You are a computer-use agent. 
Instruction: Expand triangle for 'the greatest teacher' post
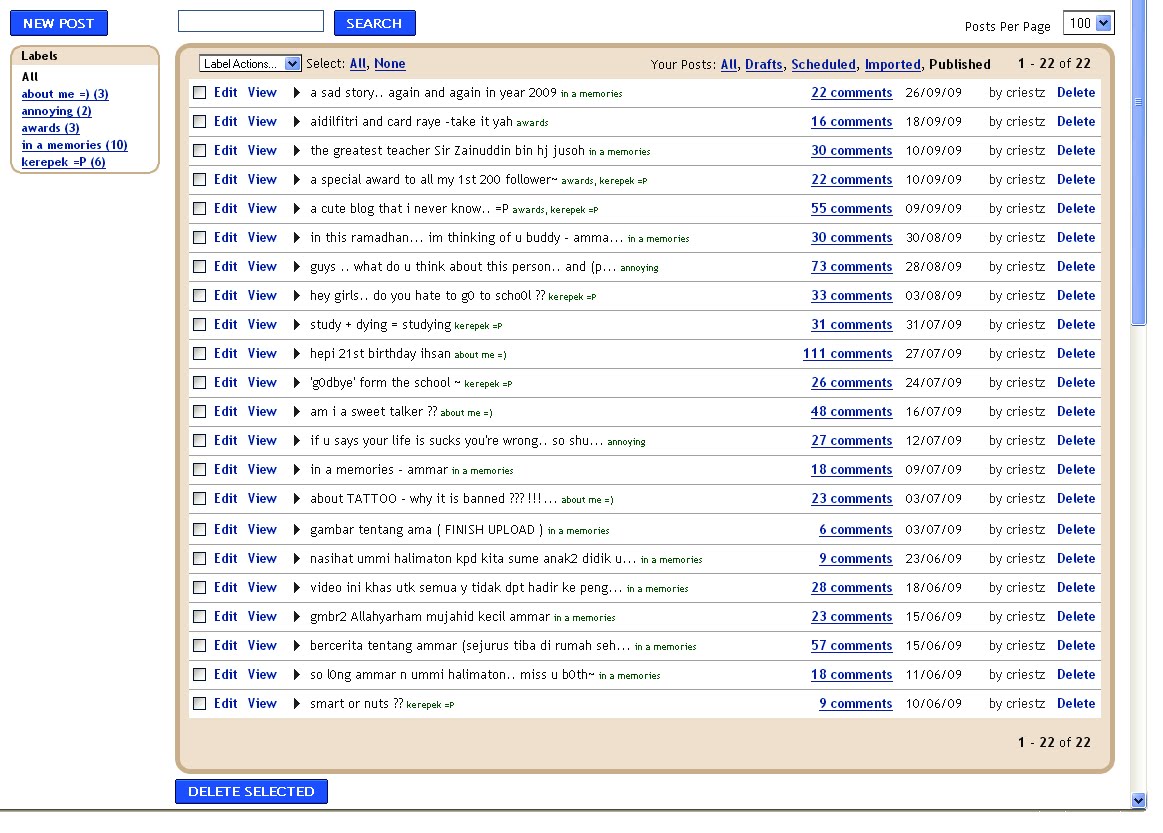click(297, 151)
